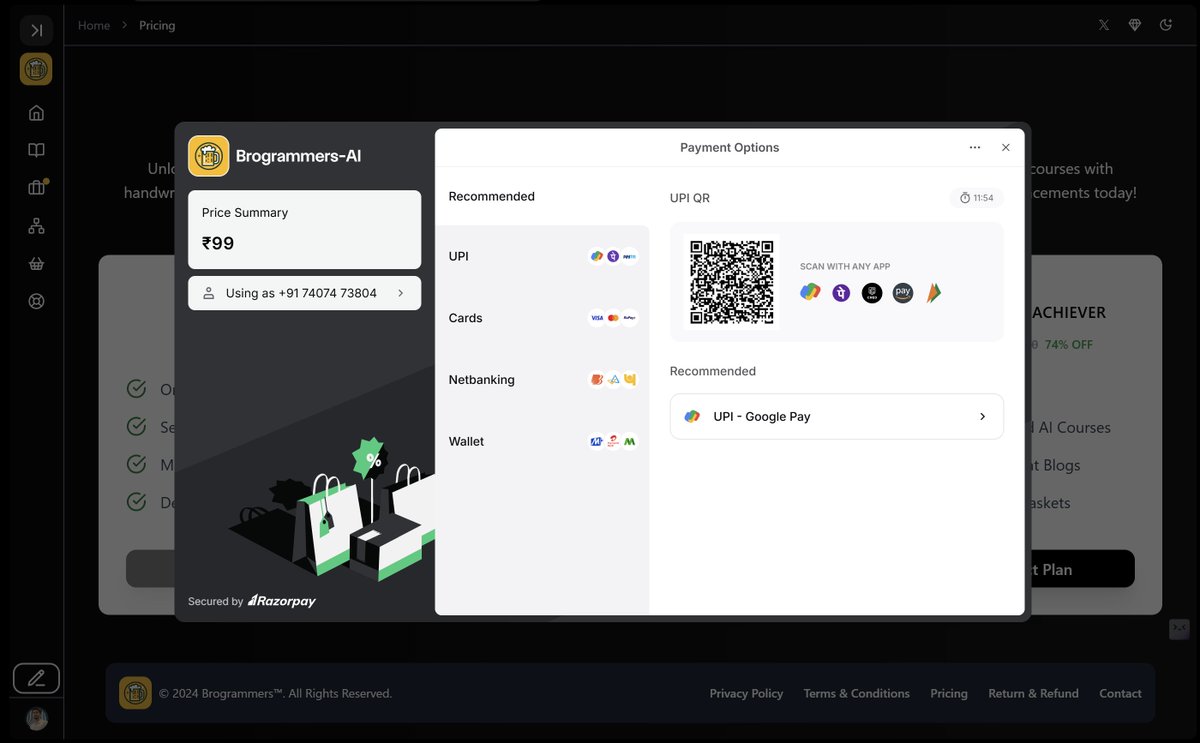The width and height of the screenshot is (1200, 743).
Task: Select the Recommended payment section
Action: point(542,196)
